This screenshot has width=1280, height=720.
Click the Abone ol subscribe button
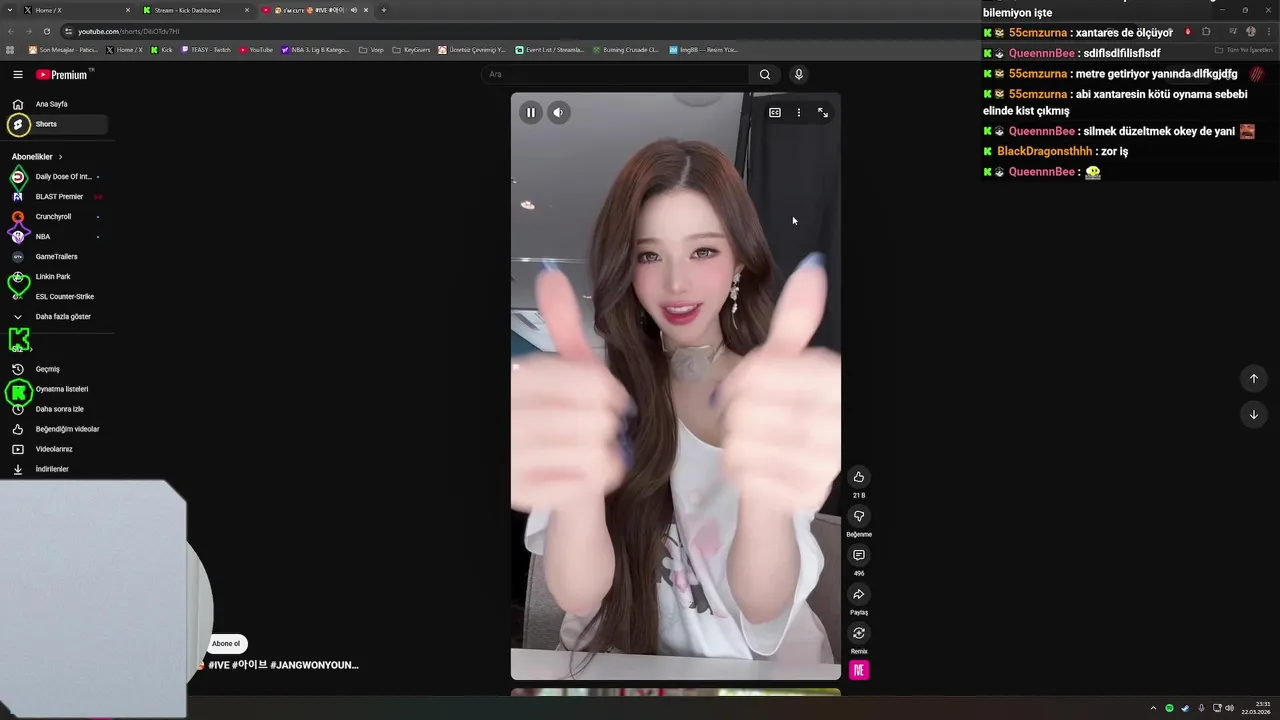pyautogui.click(x=226, y=644)
